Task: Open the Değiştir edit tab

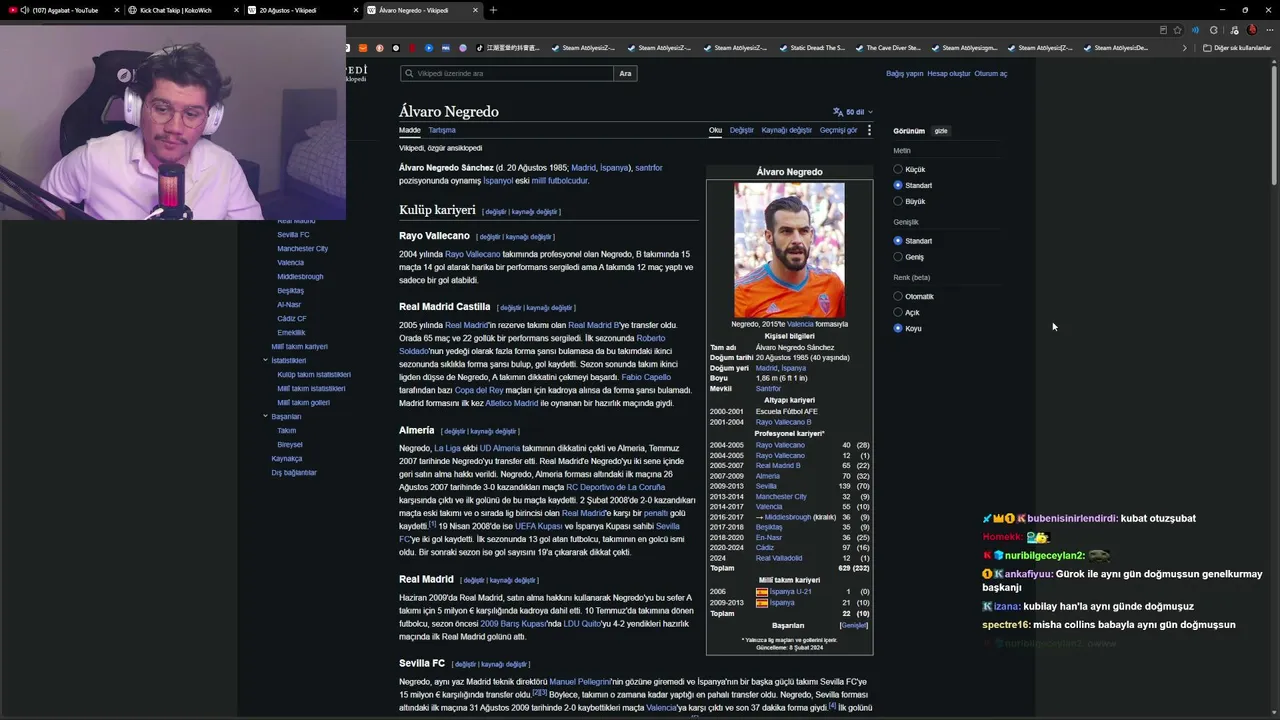Action: point(742,130)
